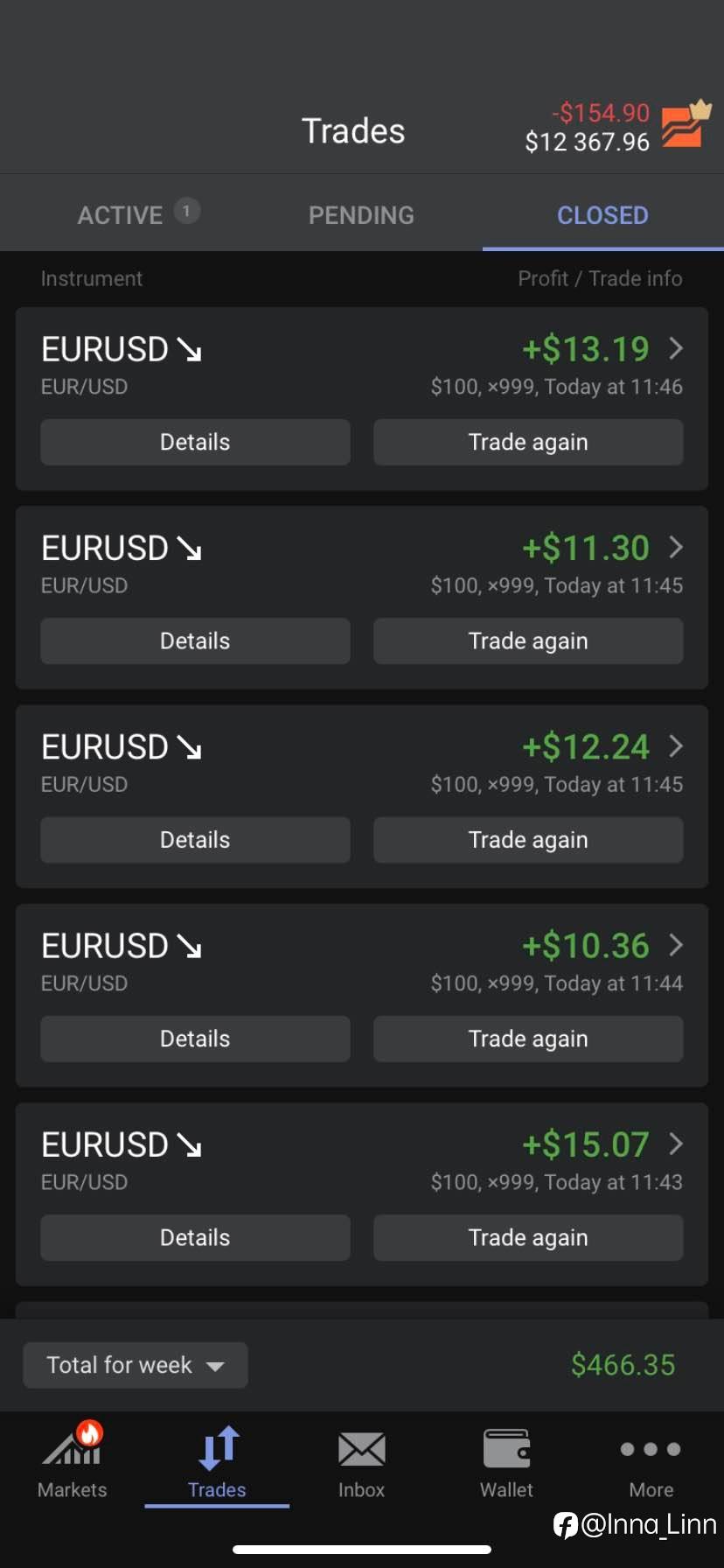Open the Inbox envelope icon

[361, 1449]
